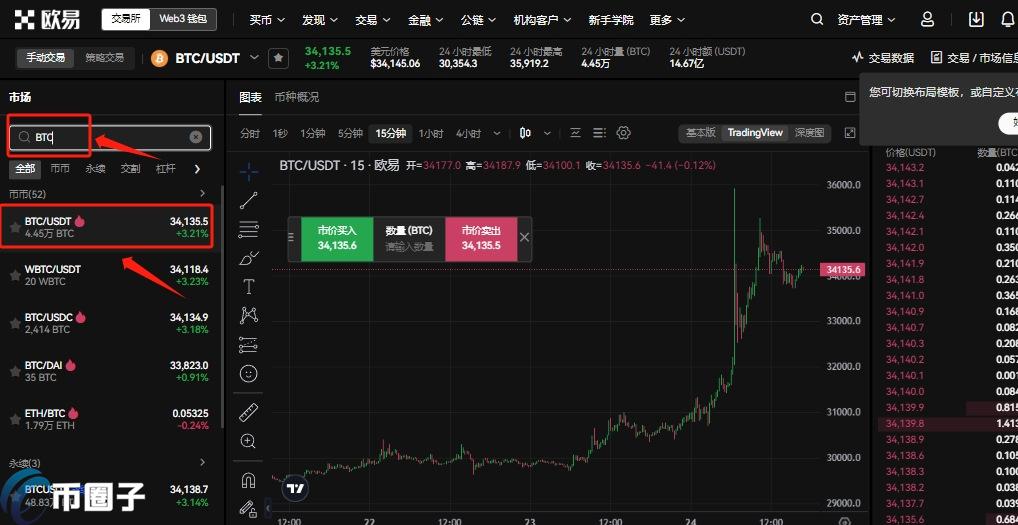The height and width of the screenshot is (525, 1018).
Task: Expand the 永续(3) section arrow
Action: (203, 463)
